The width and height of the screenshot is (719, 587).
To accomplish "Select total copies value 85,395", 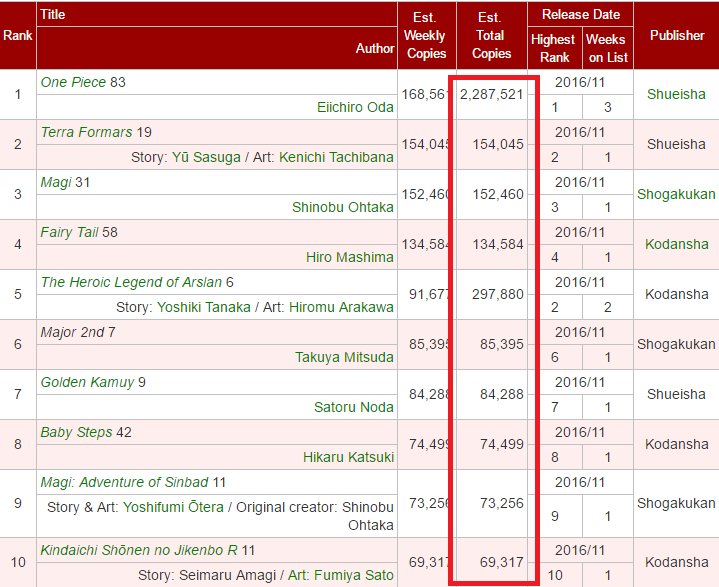I will pos(502,344).
